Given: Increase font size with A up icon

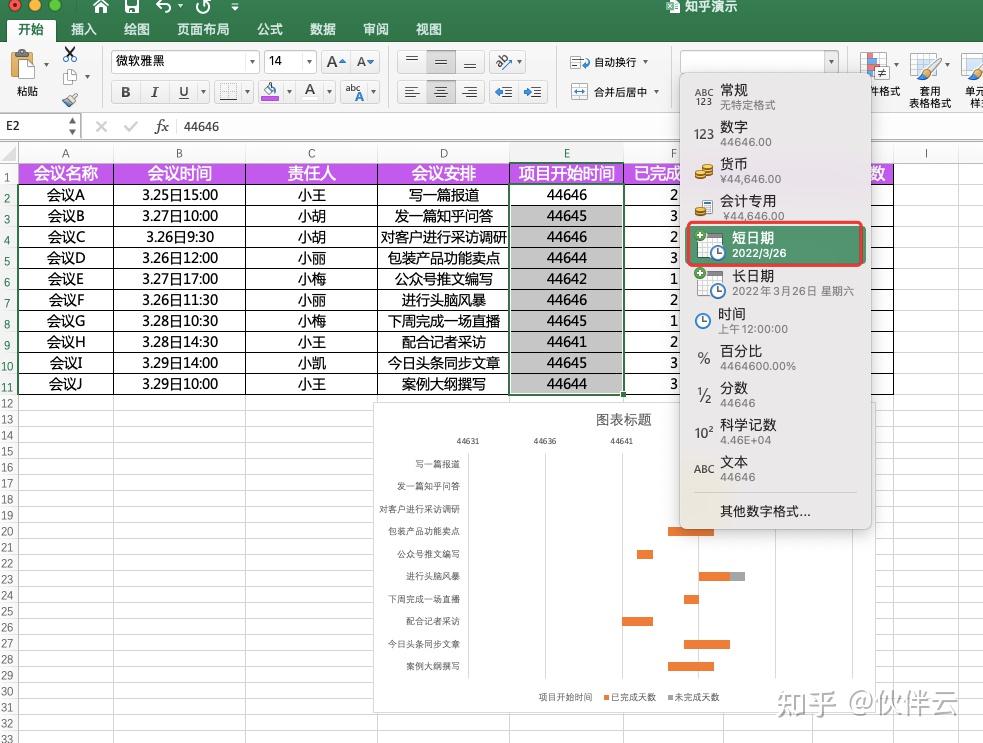Looking at the screenshot, I should (x=336, y=61).
